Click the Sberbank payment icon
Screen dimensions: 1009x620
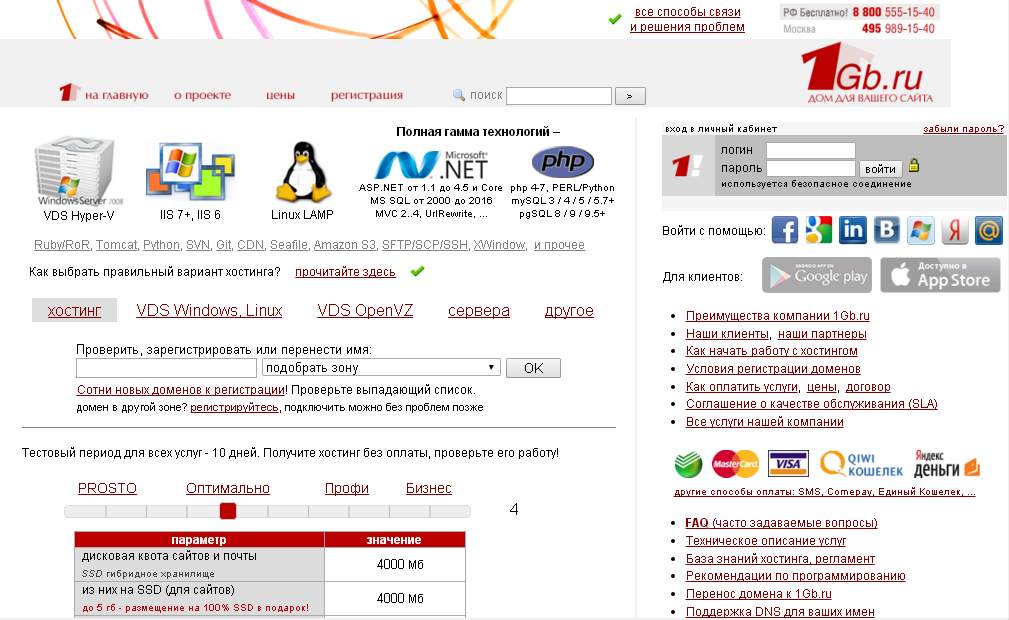689,464
